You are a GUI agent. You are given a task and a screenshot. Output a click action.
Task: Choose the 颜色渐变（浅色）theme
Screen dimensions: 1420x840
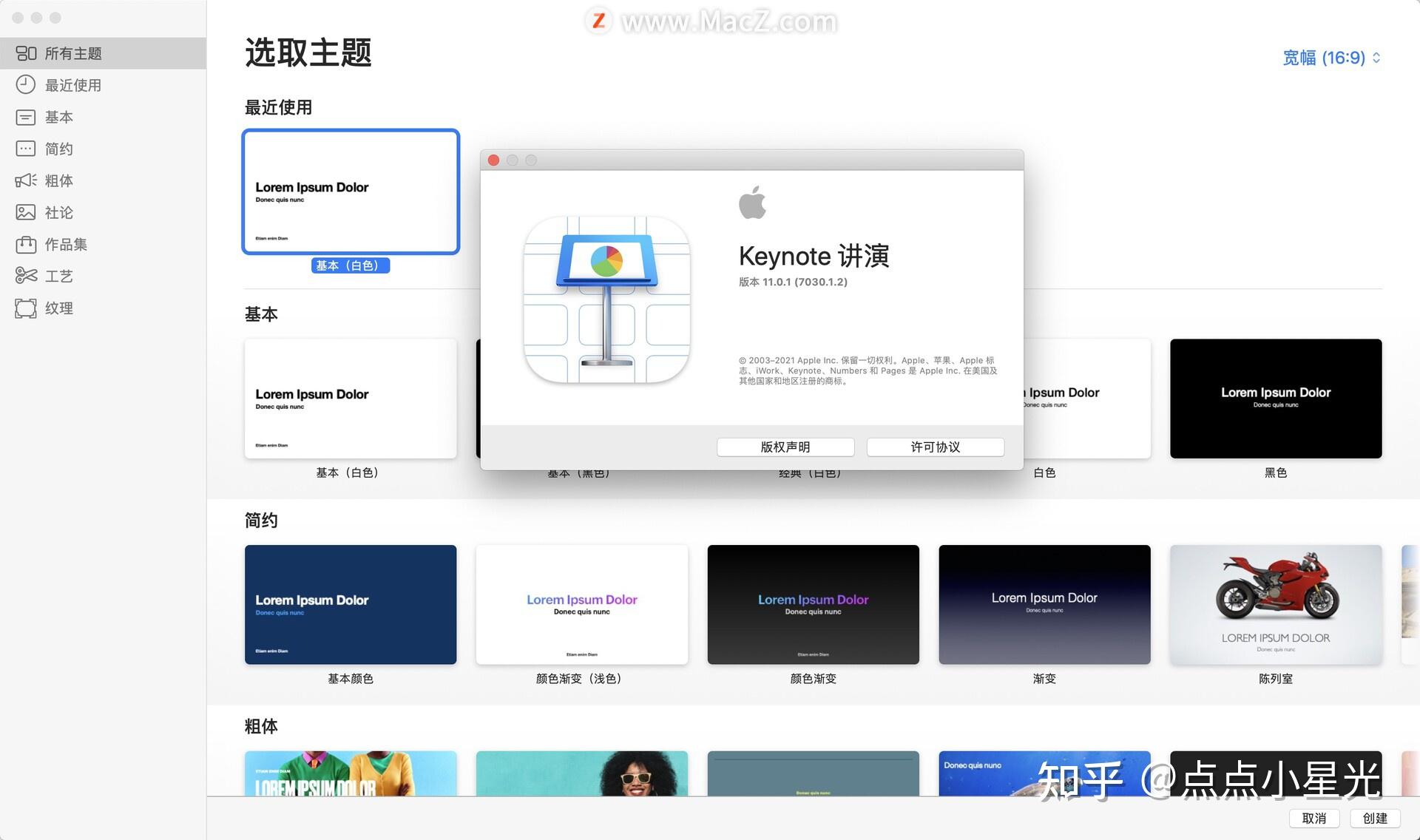pyautogui.click(x=582, y=604)
